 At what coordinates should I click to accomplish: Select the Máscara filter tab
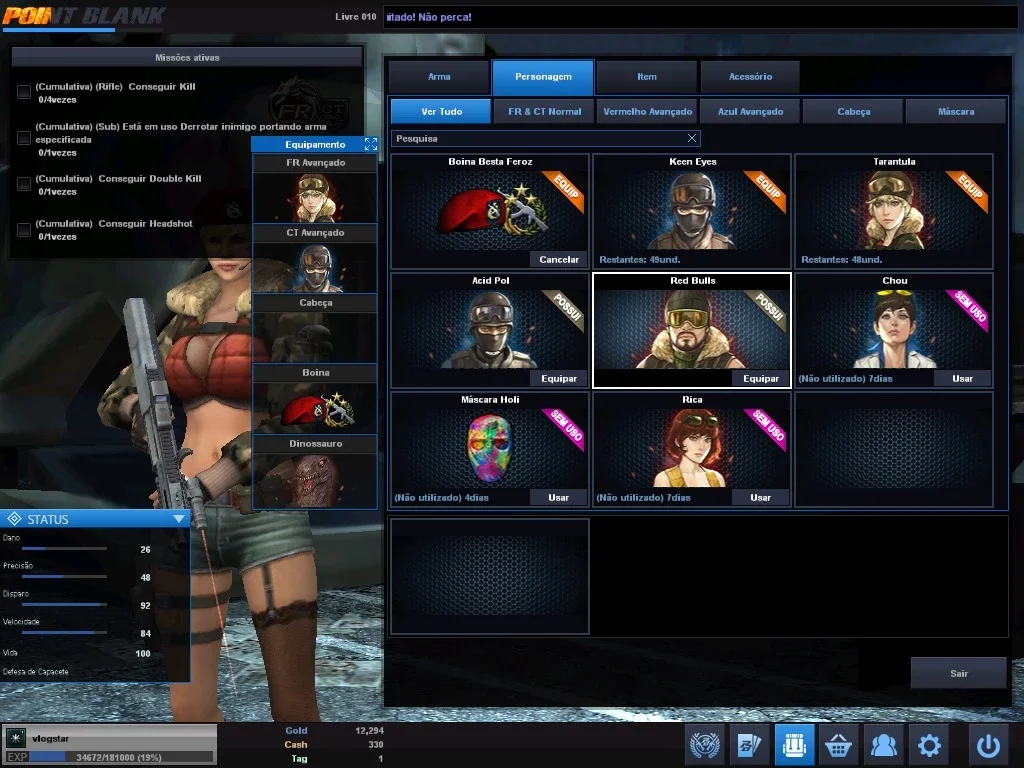955,112
